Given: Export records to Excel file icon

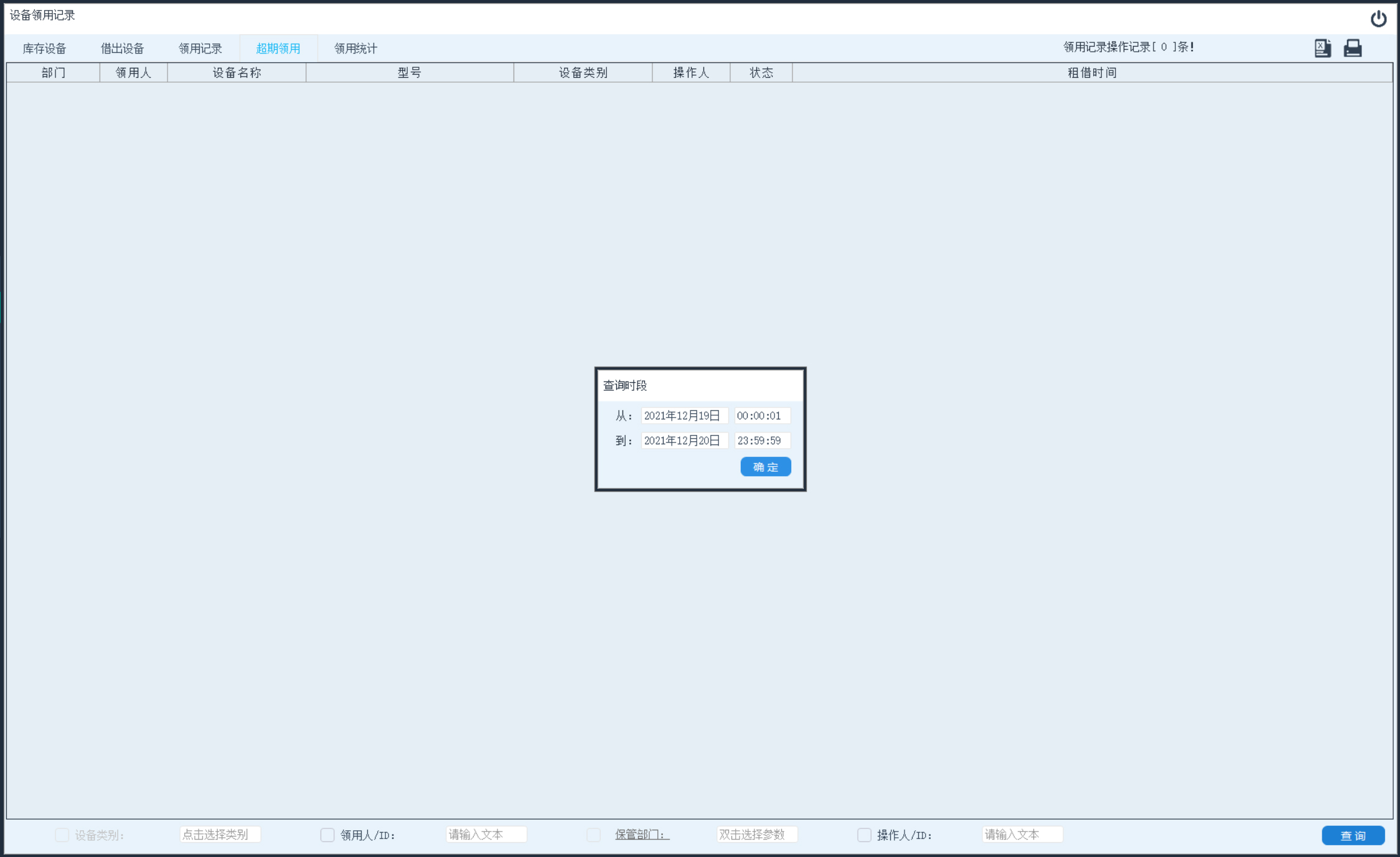Looking at the screenshot, I should [x=1322, y=48].
